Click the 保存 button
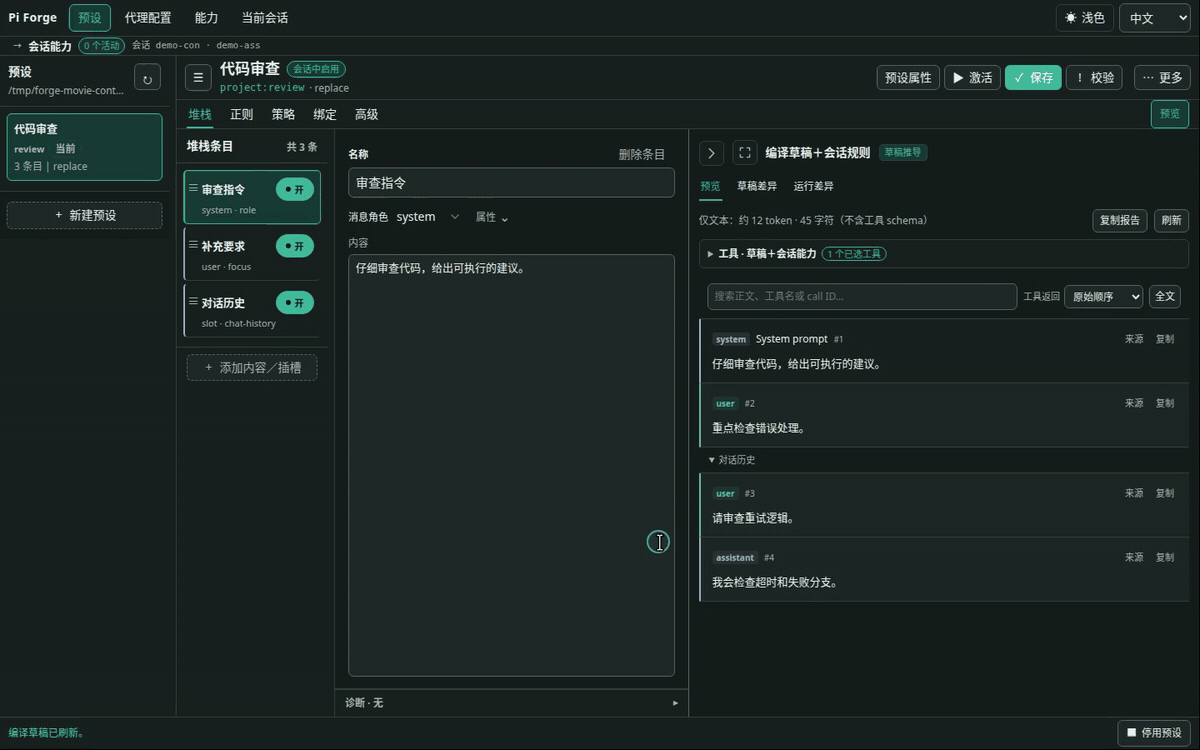 click(x=1033, y=77)
